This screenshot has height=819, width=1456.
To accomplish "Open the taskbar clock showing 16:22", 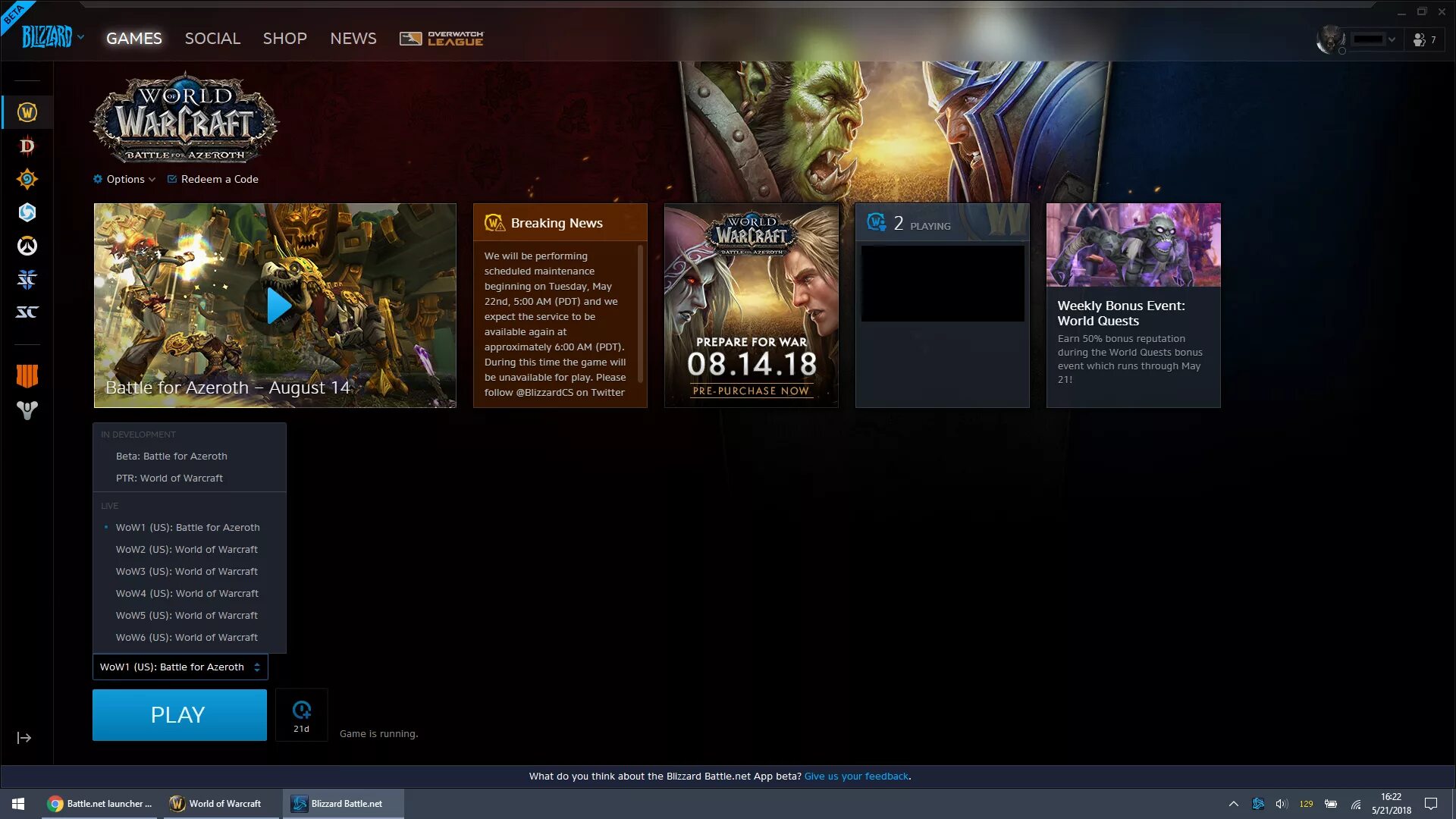I will pyautogui.click(x=1391, y=803).
